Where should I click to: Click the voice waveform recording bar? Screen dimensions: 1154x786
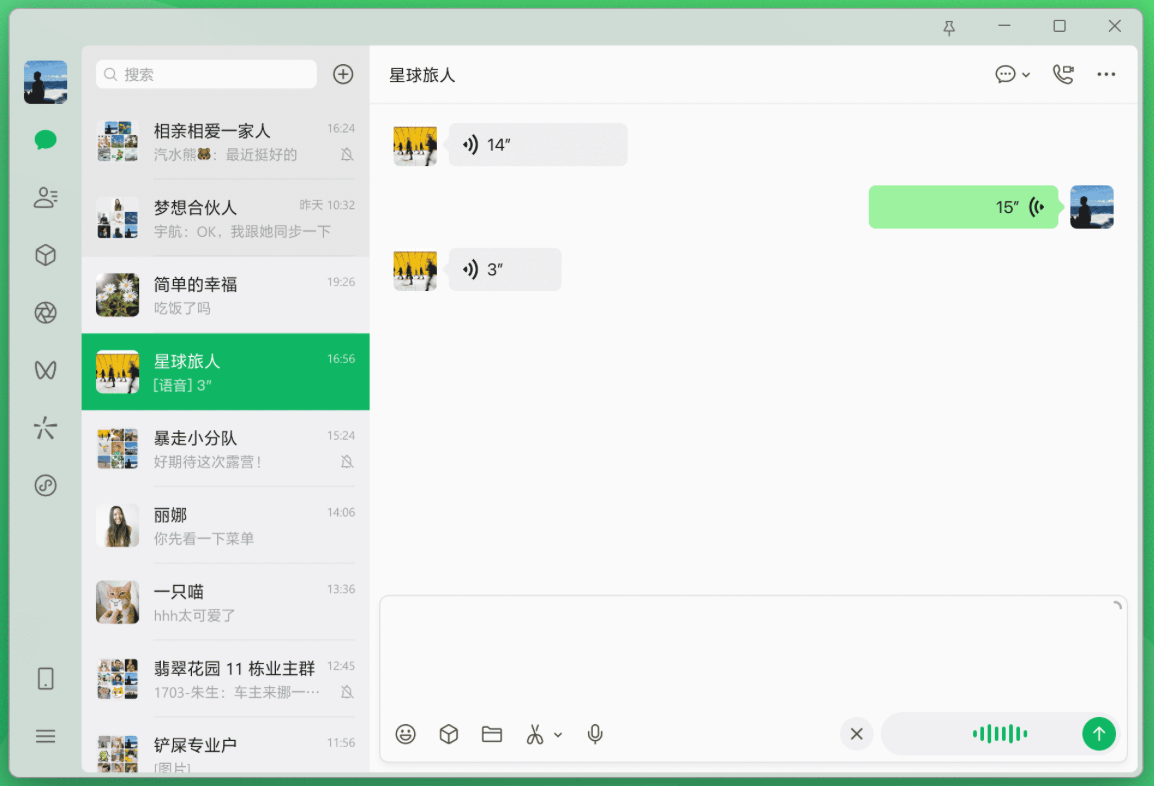coord(999,734)
